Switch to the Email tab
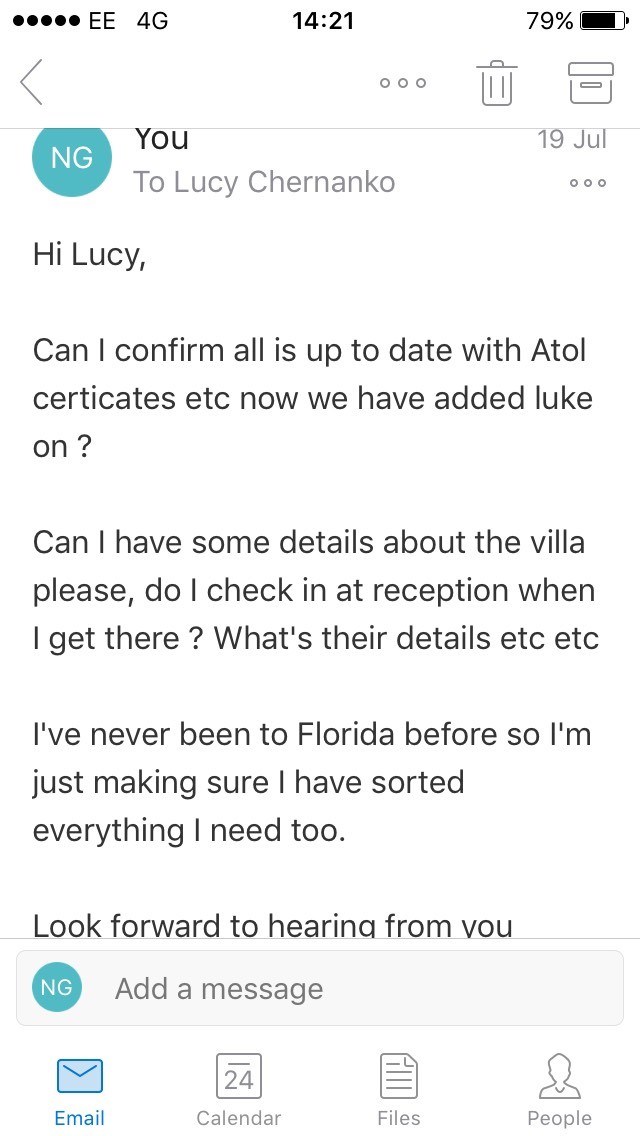The height and width of the screenshot is (1136, 640). pos(79,1090)
